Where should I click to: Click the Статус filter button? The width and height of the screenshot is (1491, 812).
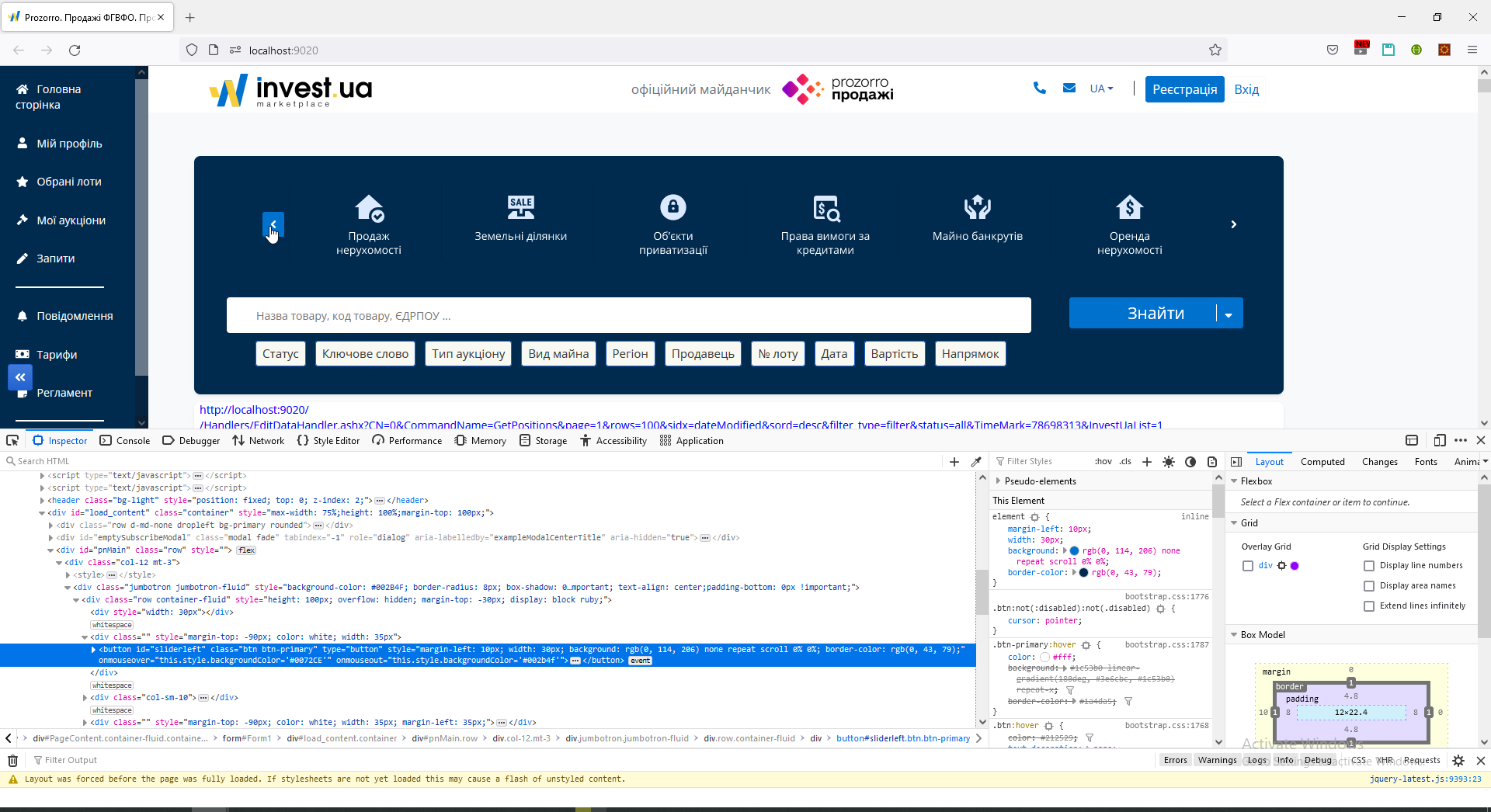pyautogui.click(x=280, y=354)
